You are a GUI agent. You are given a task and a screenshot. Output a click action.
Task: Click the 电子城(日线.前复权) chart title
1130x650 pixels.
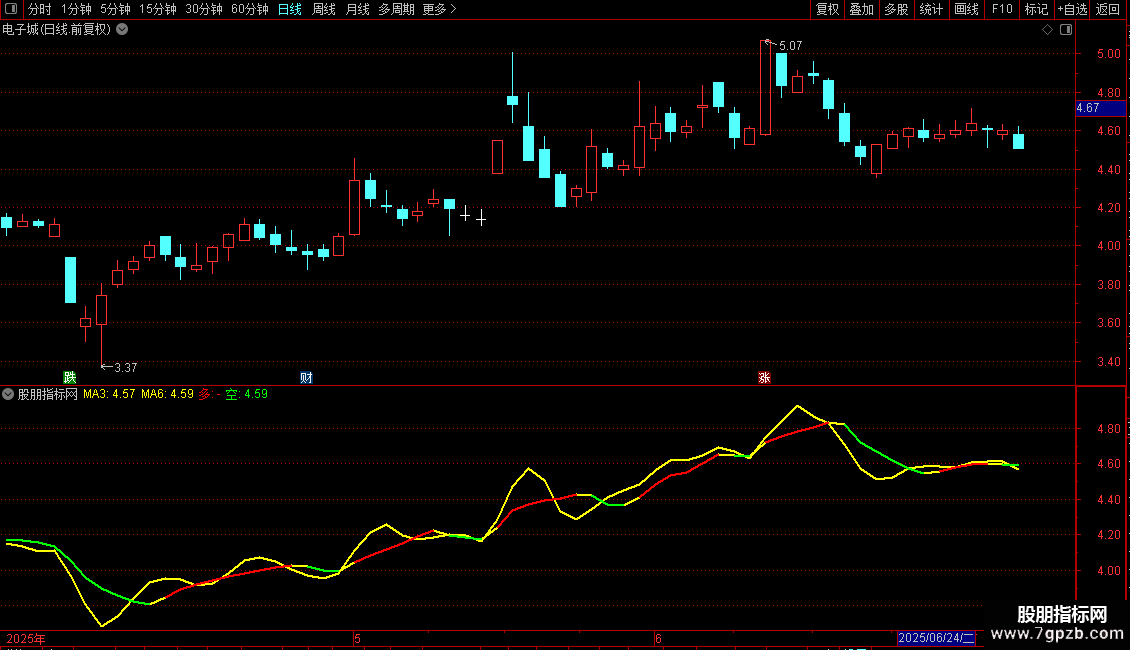[x=57, y=30]
